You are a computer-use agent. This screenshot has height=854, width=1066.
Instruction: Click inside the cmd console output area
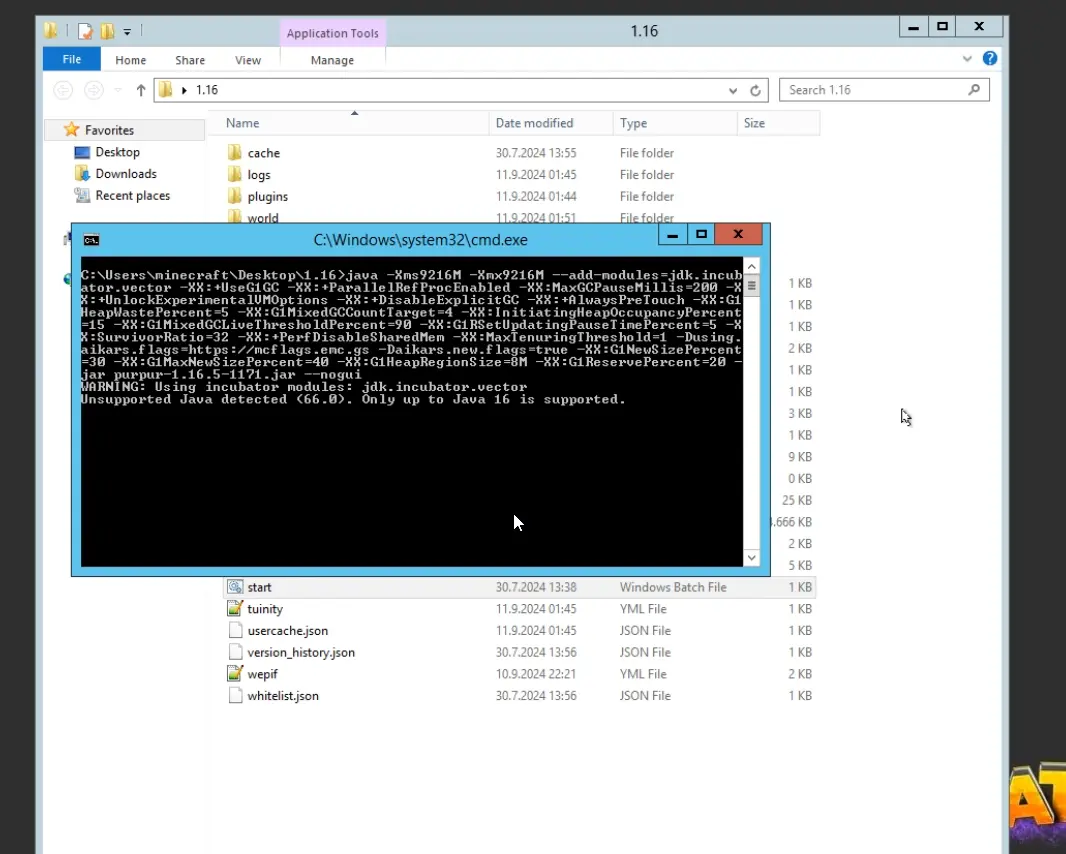pos(411,411)
